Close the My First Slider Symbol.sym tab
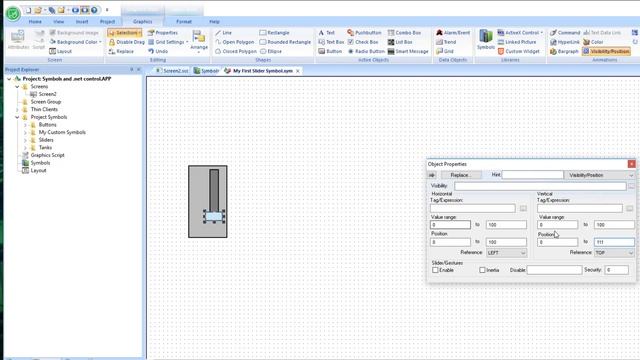This screenshot has height=360, width=640. click(x=298, y=71)
